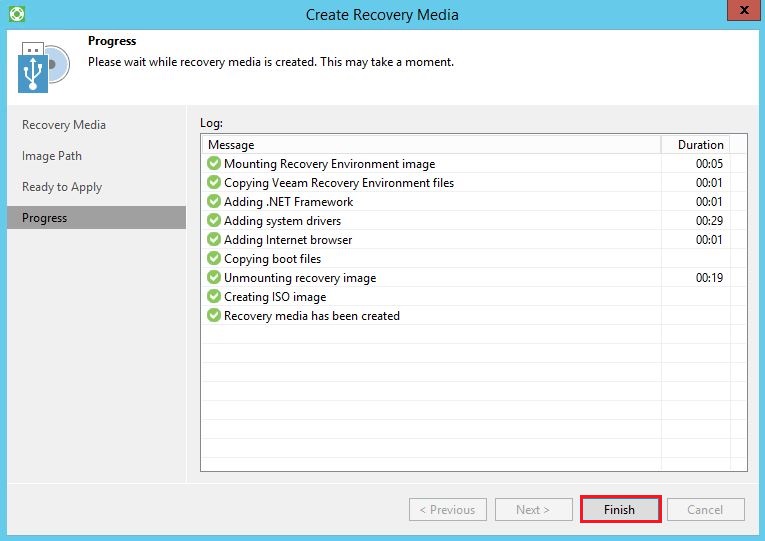Click green check beside Recovery media has been created
This screenshot has width=765, height=541.
pyautogui.click(x=213, y=316)
